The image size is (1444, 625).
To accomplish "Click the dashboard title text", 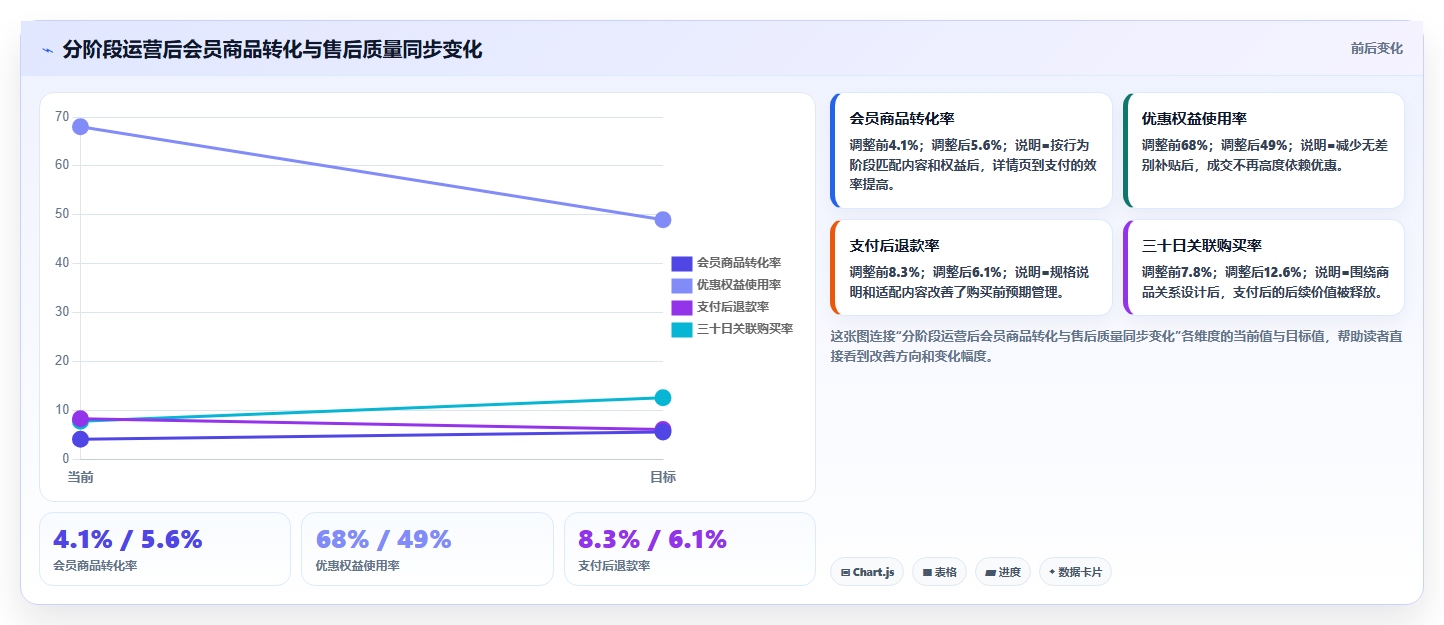I will (272, 49).
